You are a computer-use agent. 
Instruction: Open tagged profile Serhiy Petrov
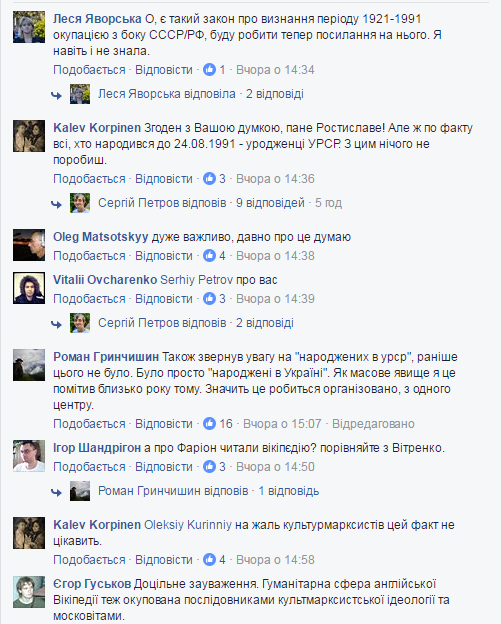pos(196,280)
